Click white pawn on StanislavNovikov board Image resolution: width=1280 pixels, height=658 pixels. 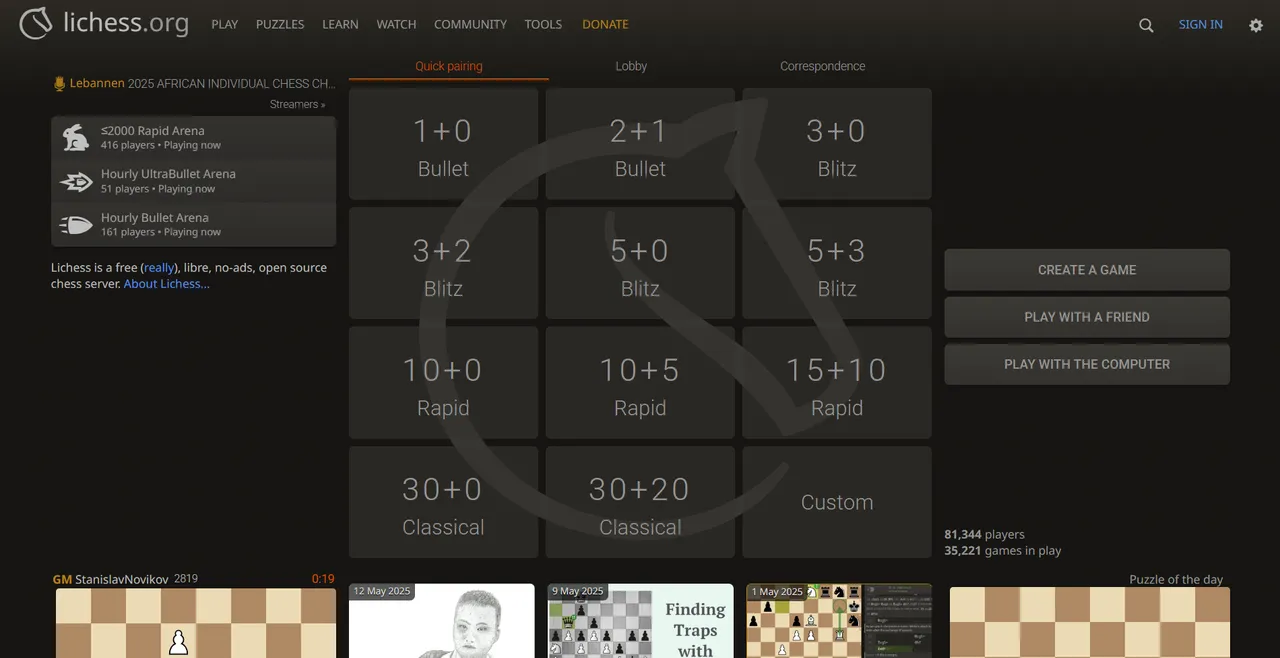[x=178, y=641]
